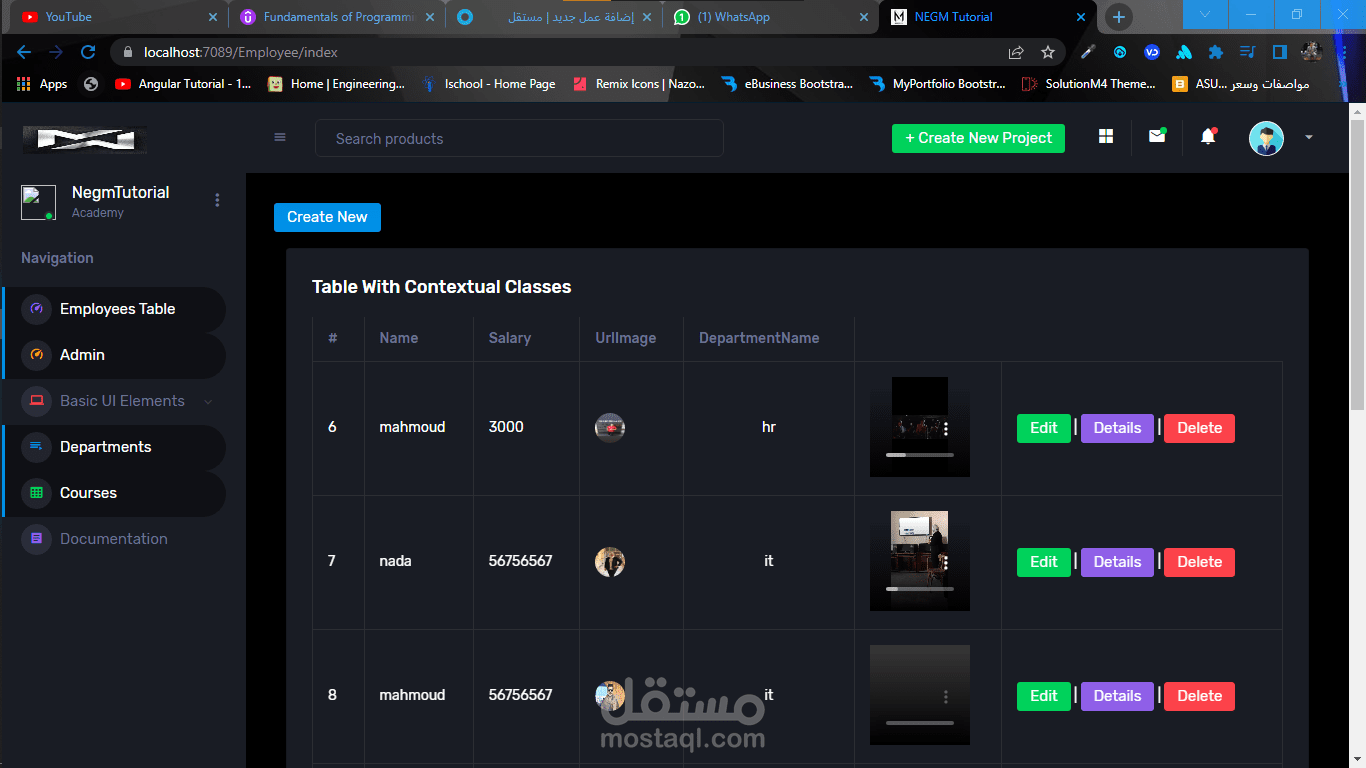The width and height of the screenshot is (1366, 768).
Task: Open the Angular Tutorial bookmark
Action: [184, 84]
